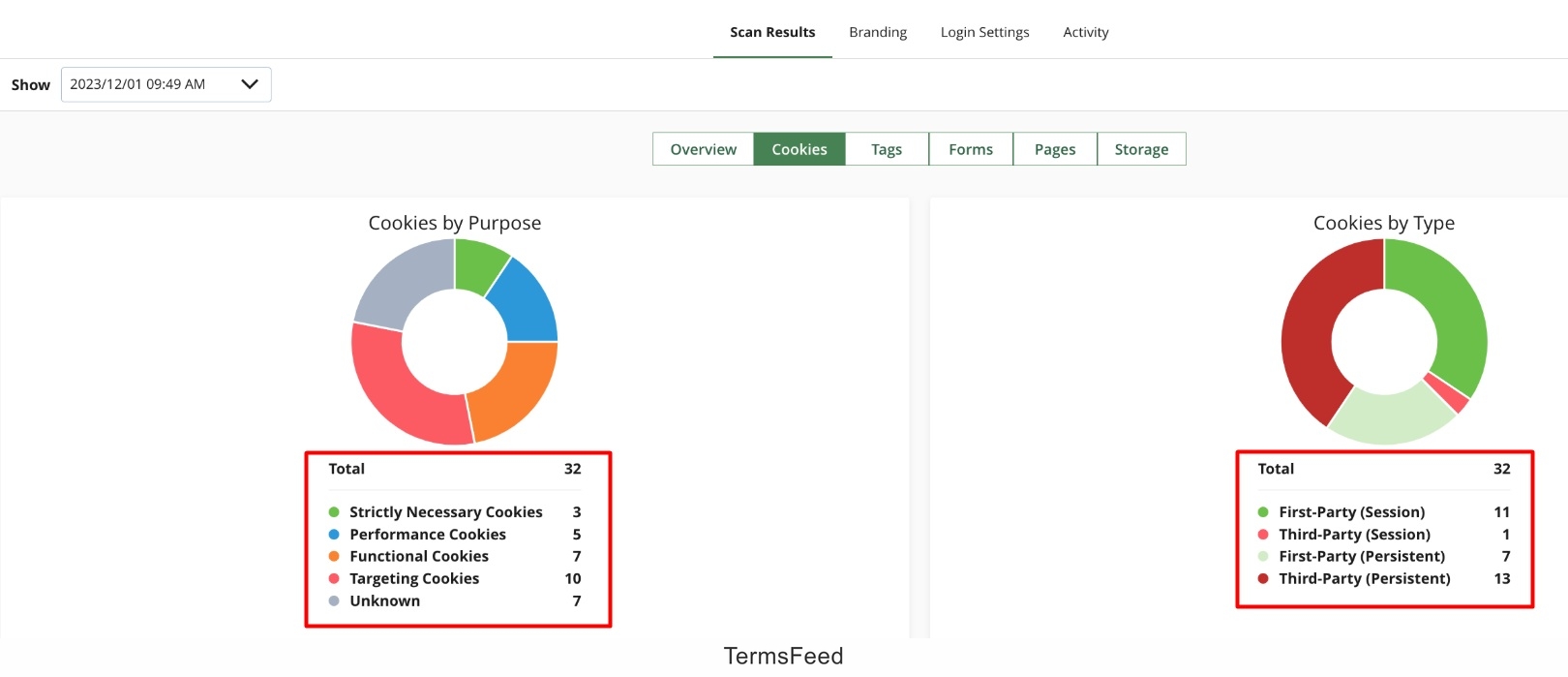Viewport: 1568px width, 677px height.
Task: Open the Login Settings tab
Action: click(984, 32)
